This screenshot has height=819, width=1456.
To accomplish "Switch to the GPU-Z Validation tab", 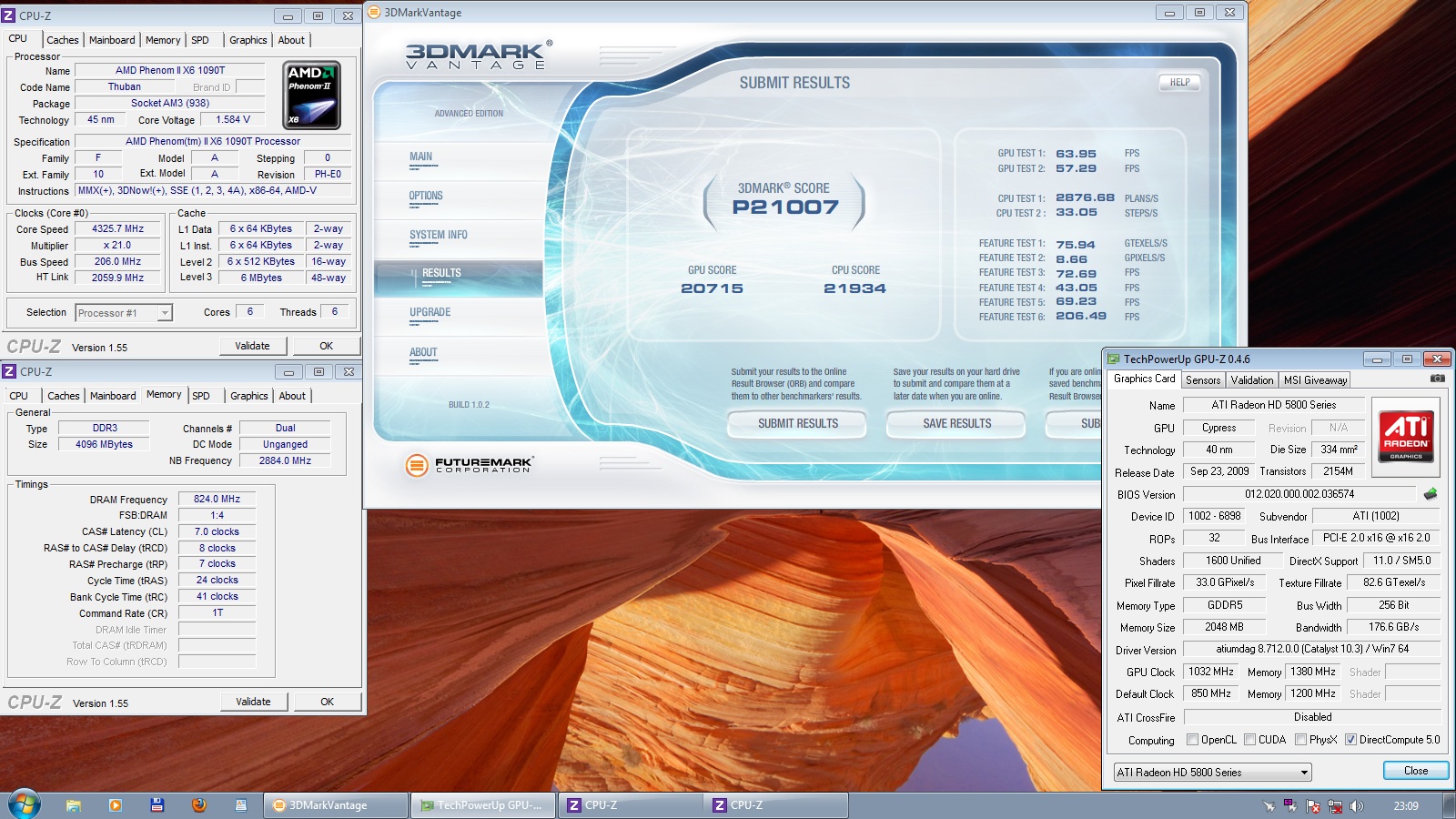I will [1252, 380].
